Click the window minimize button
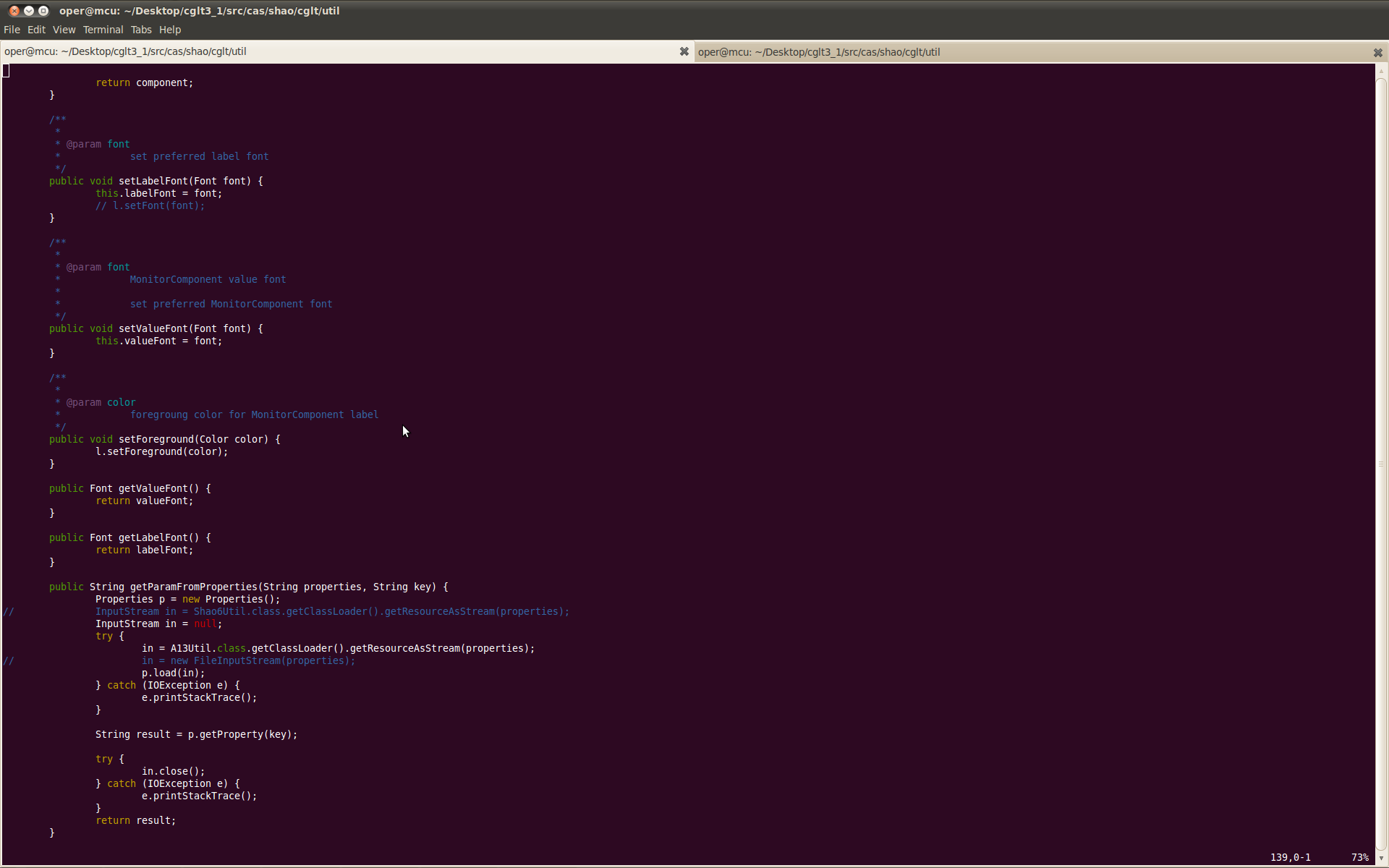1389x868 pixels. (29, 11)
